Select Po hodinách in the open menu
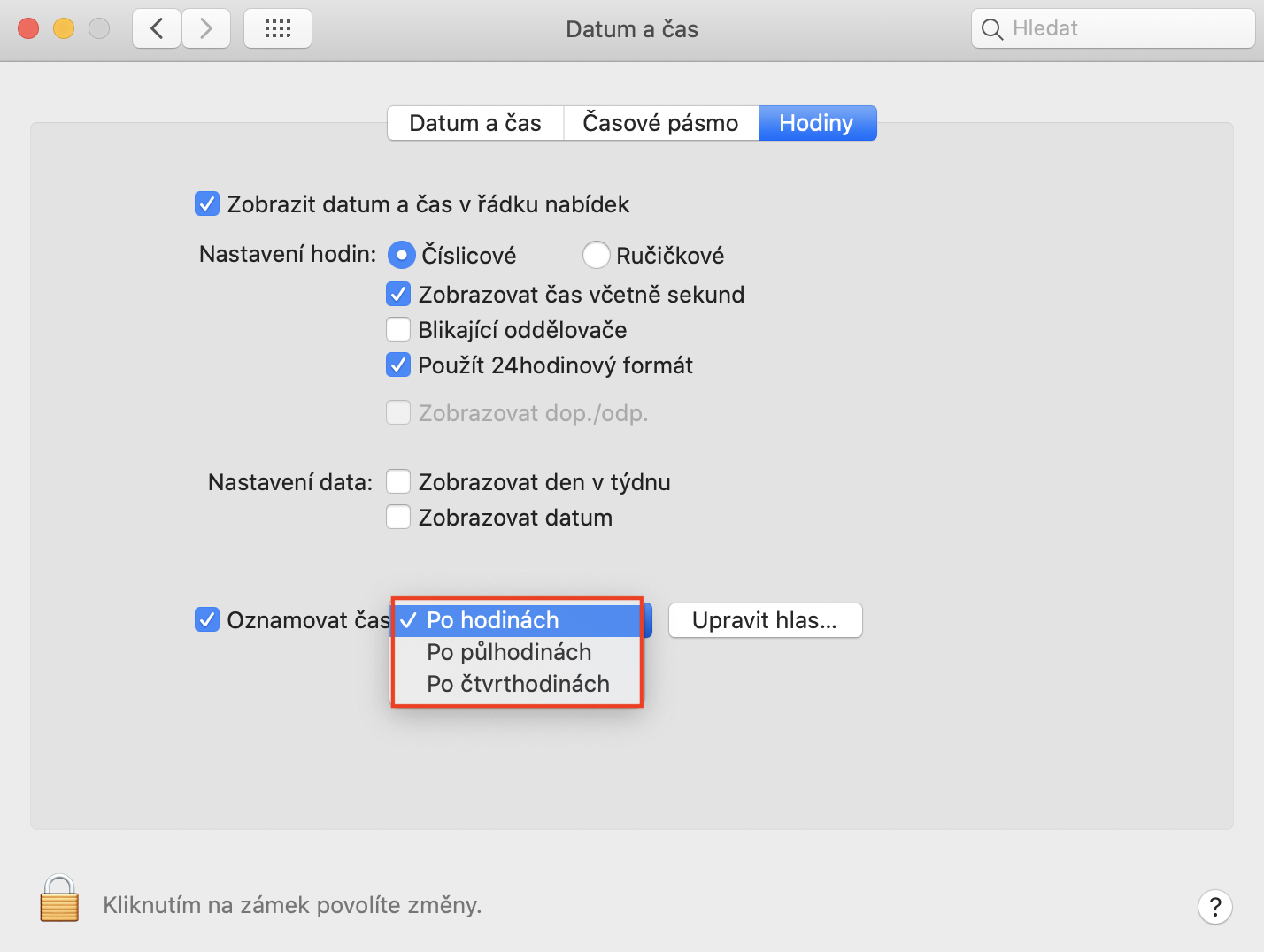Screen dimensions: 1264x952 (x=493, y=620)
